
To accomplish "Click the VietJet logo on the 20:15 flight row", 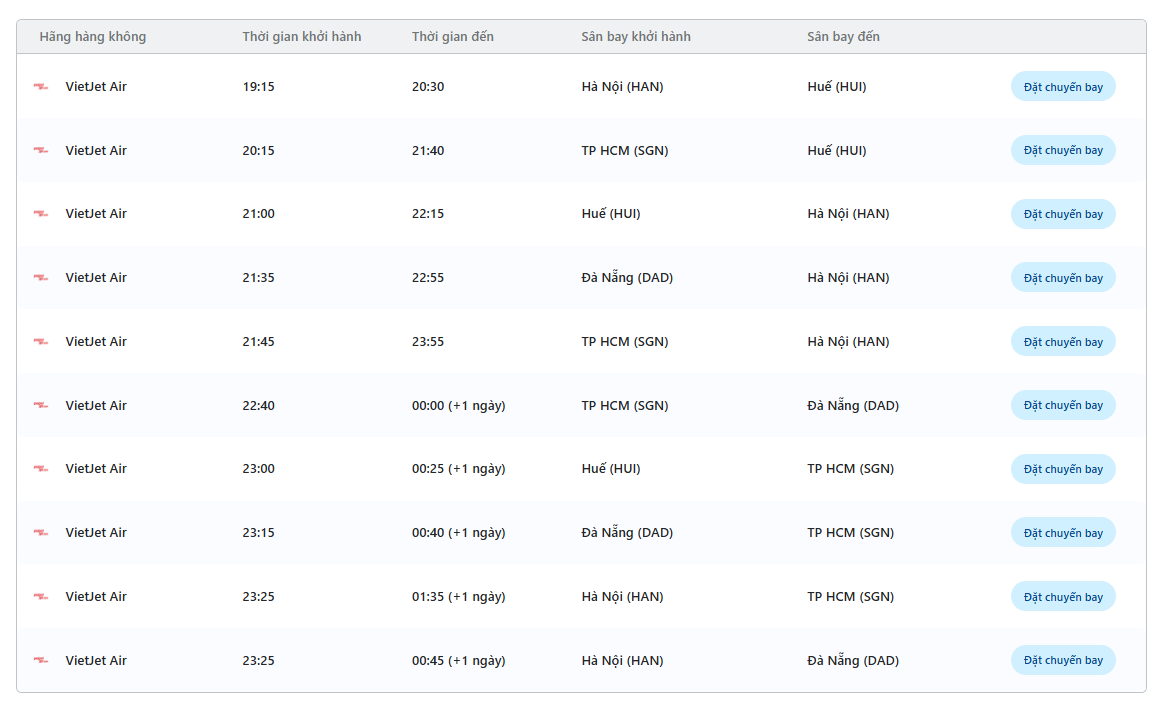I will [41, 151].
